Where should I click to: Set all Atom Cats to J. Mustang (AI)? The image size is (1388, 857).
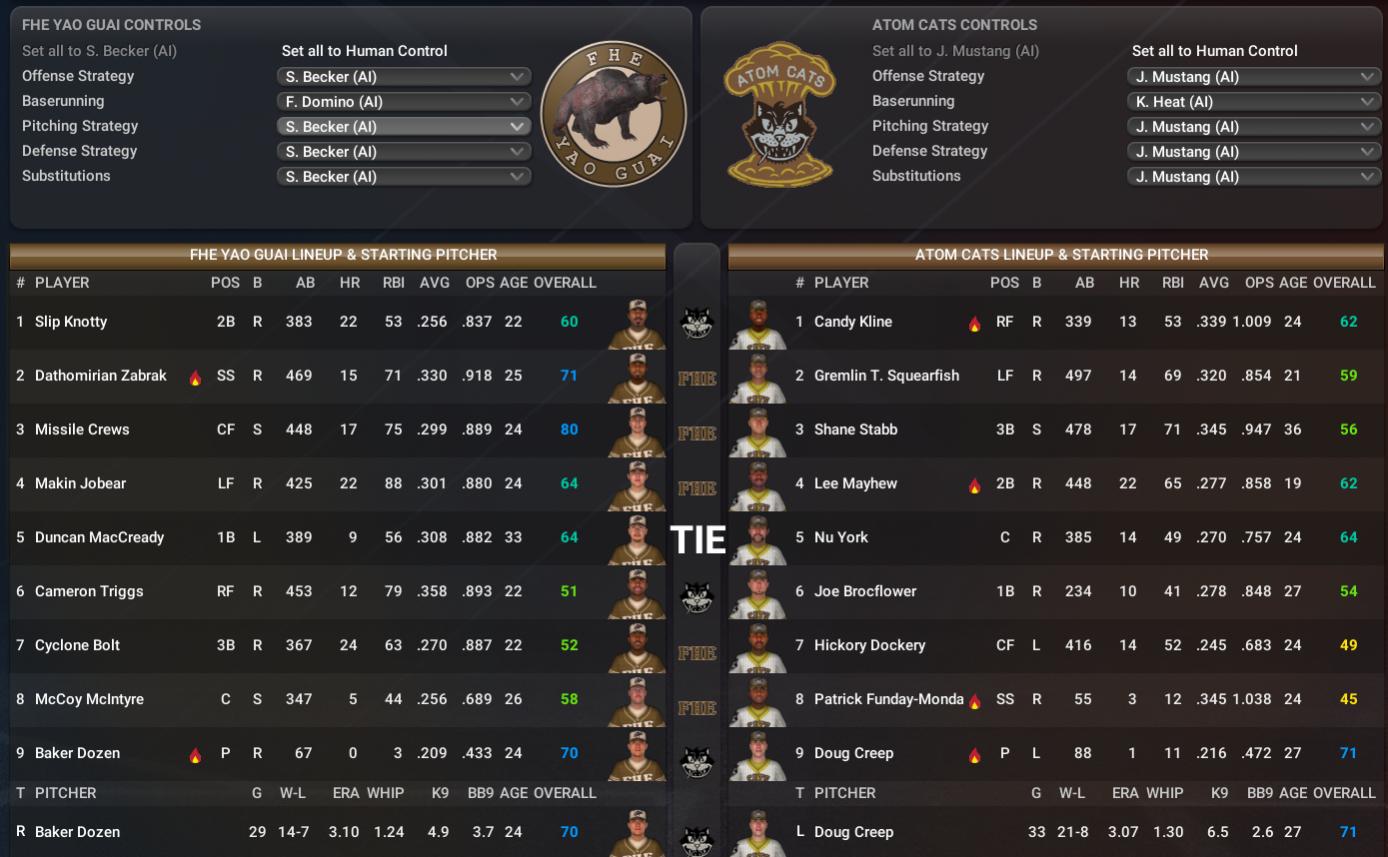pyautogui.click(x=955, y=51)
